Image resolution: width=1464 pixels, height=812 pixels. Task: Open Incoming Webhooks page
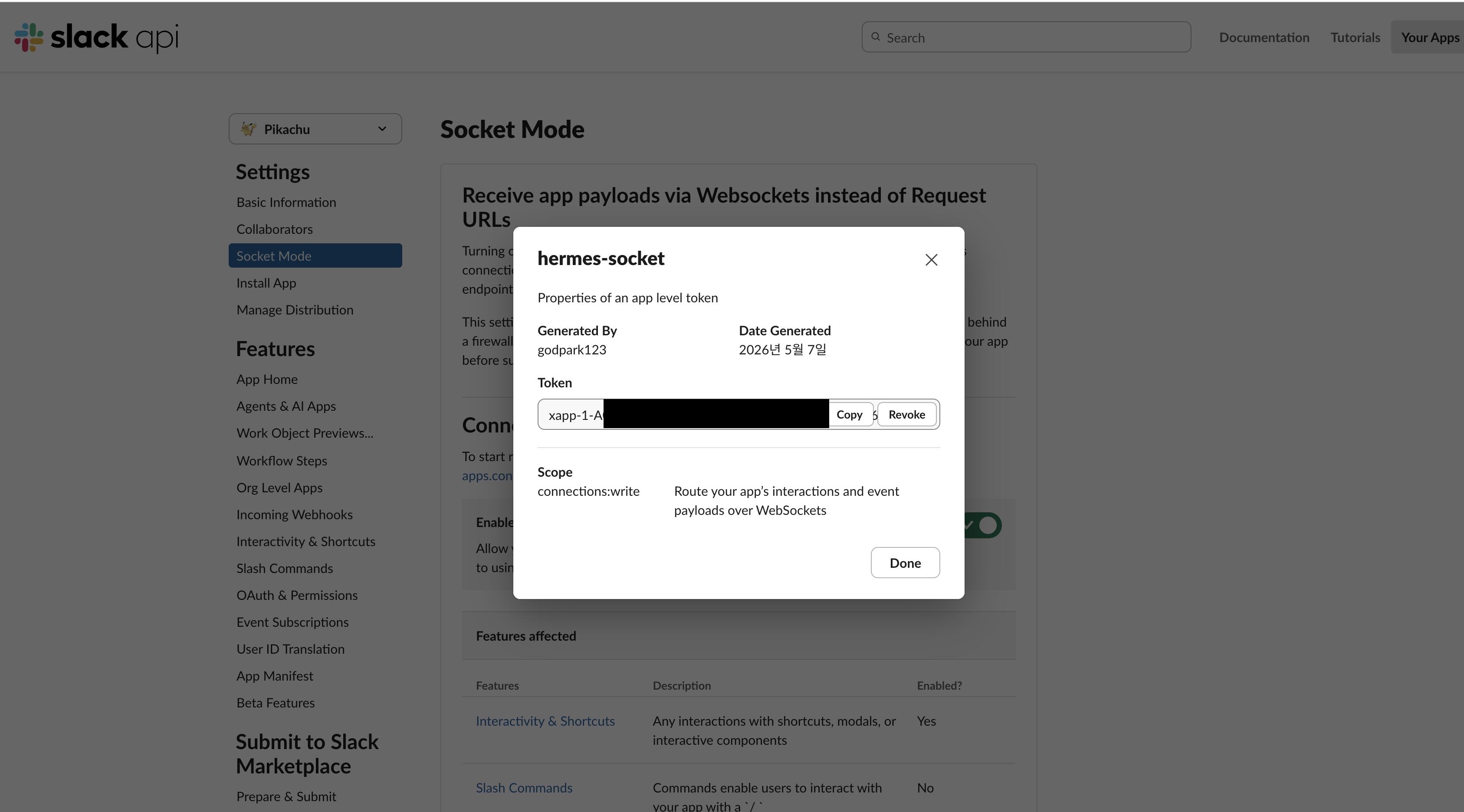tap(294, 515)
